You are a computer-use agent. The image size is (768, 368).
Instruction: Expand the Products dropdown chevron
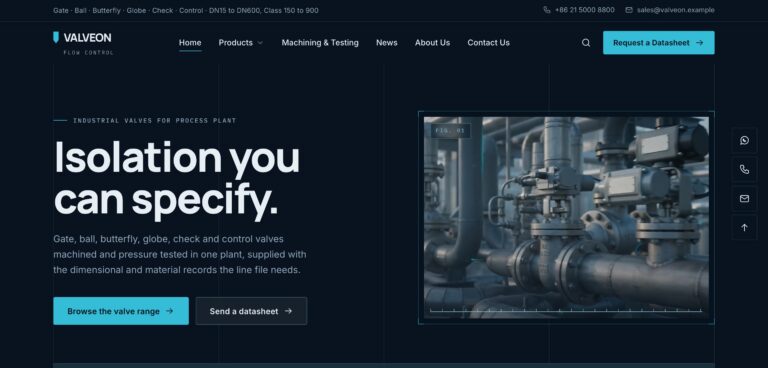point(260,43)
